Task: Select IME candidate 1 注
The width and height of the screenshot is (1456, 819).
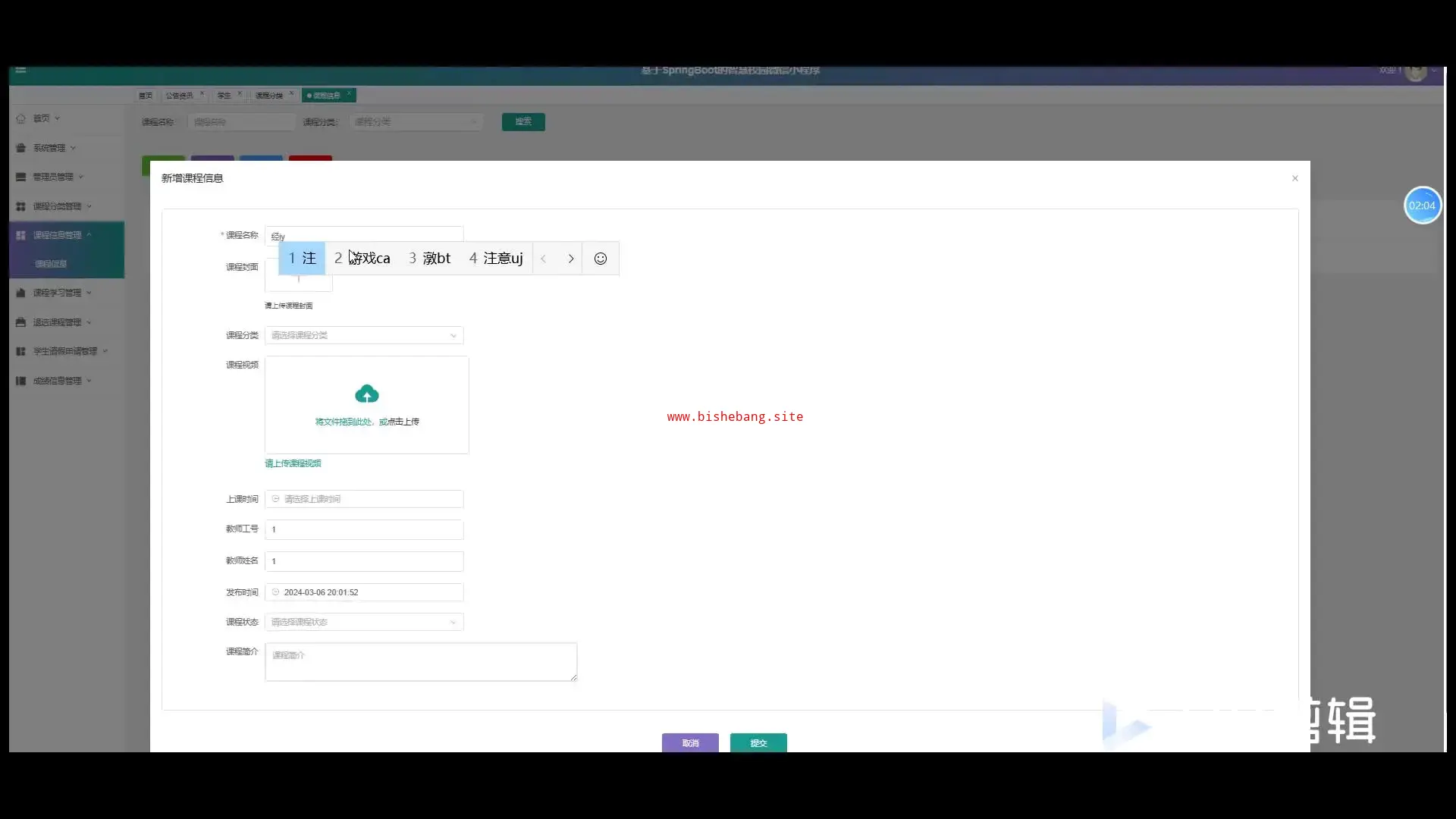Action: [x=303, y=259]
